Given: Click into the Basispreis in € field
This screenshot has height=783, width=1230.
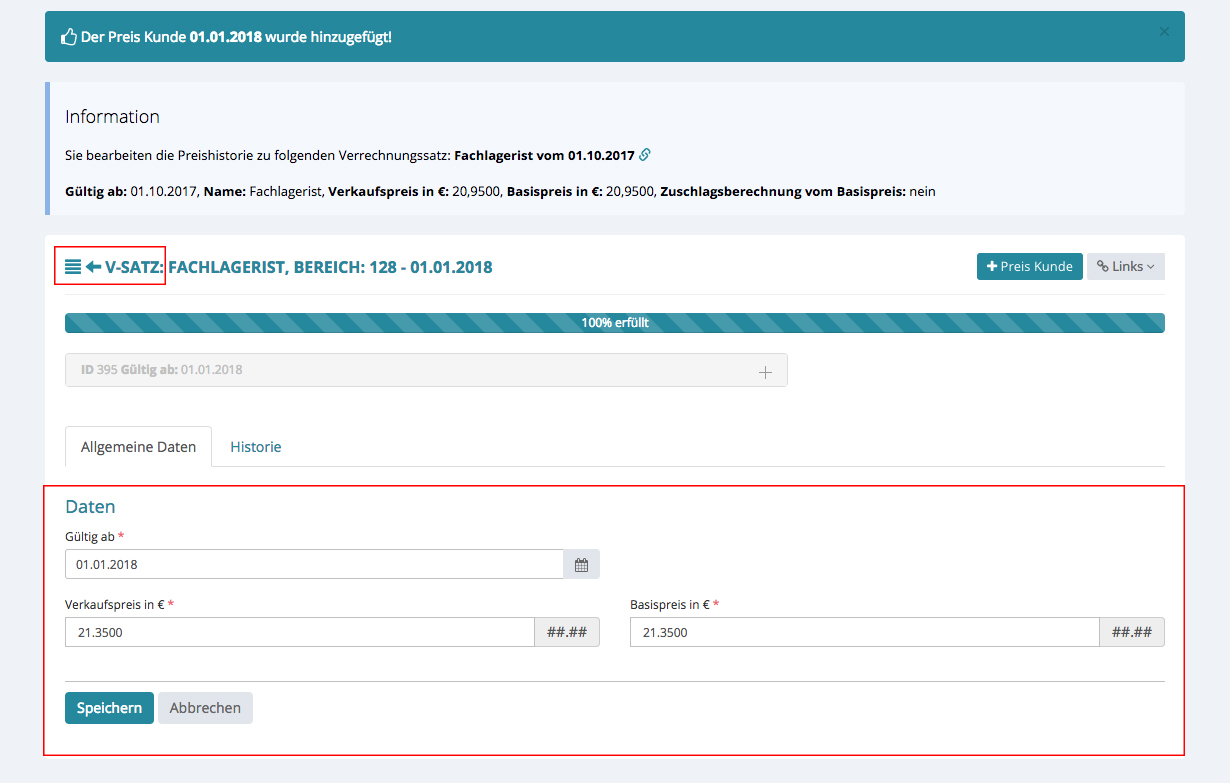Looking at the screenshot, I should [864, 632].
